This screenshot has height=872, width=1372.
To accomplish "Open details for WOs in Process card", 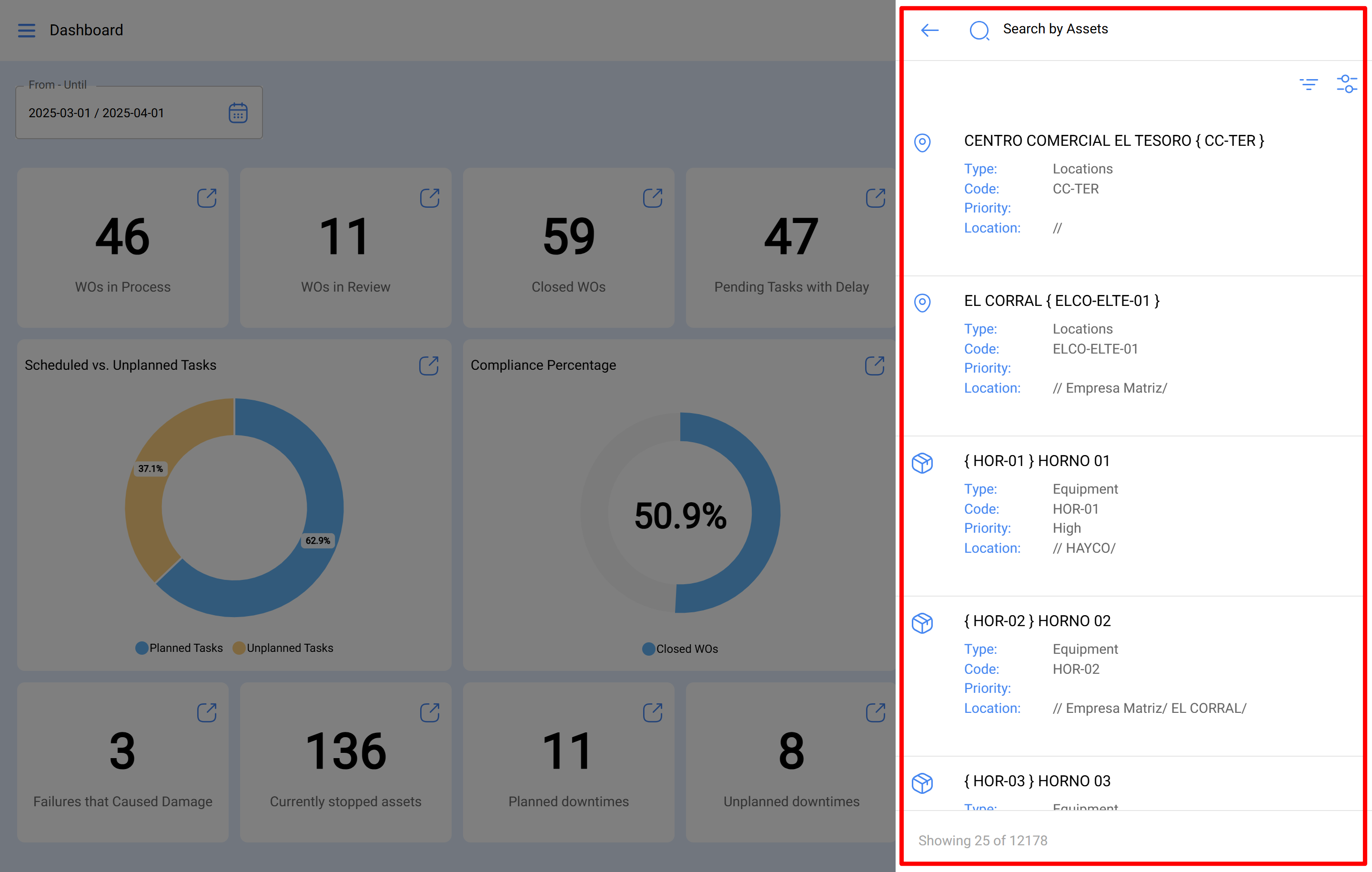I will [x=207, y=198].
